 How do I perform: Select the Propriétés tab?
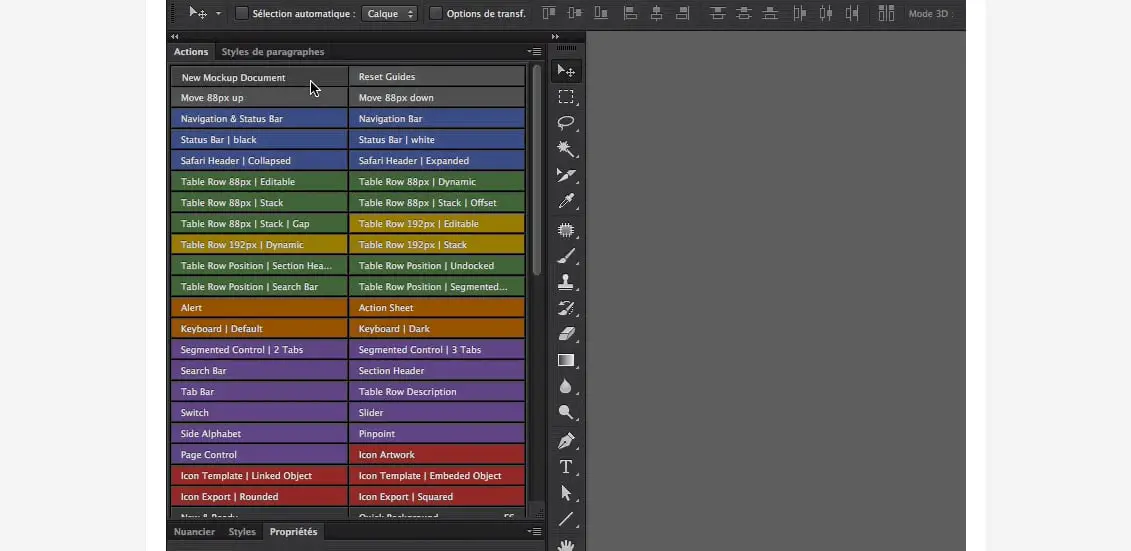click(x=294, y=532)
